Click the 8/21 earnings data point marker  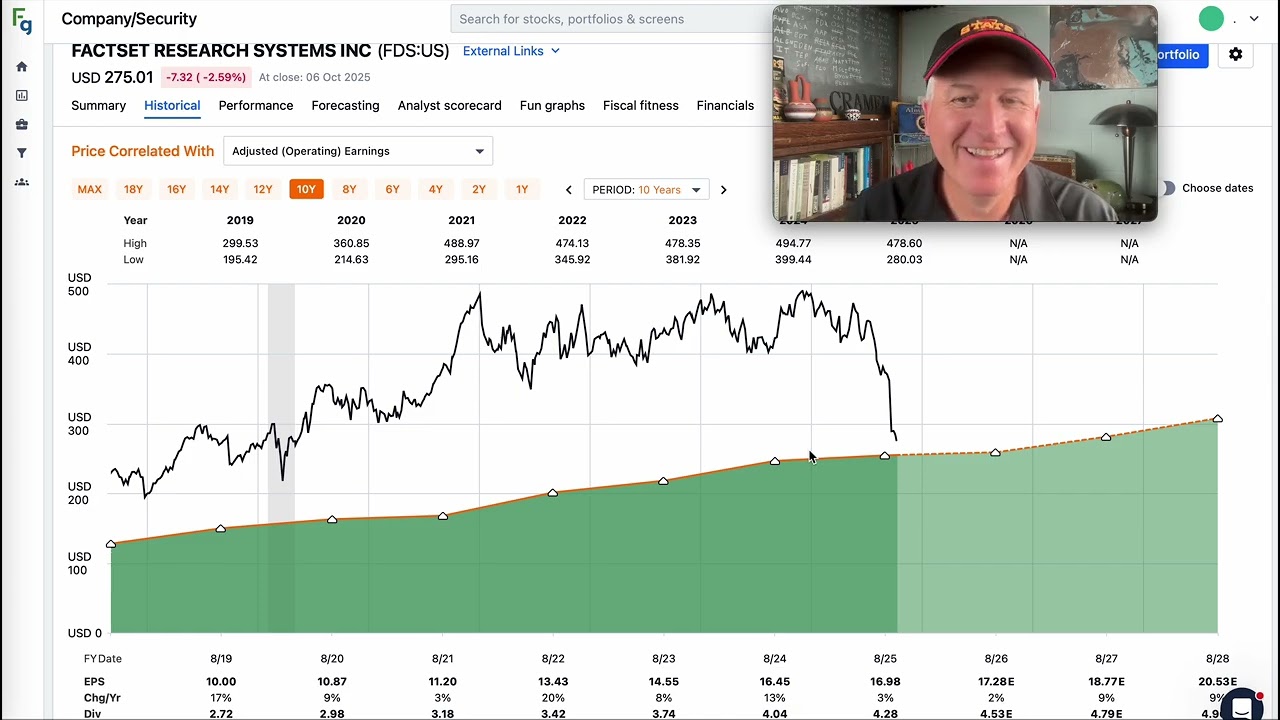(x=443, y=516)
